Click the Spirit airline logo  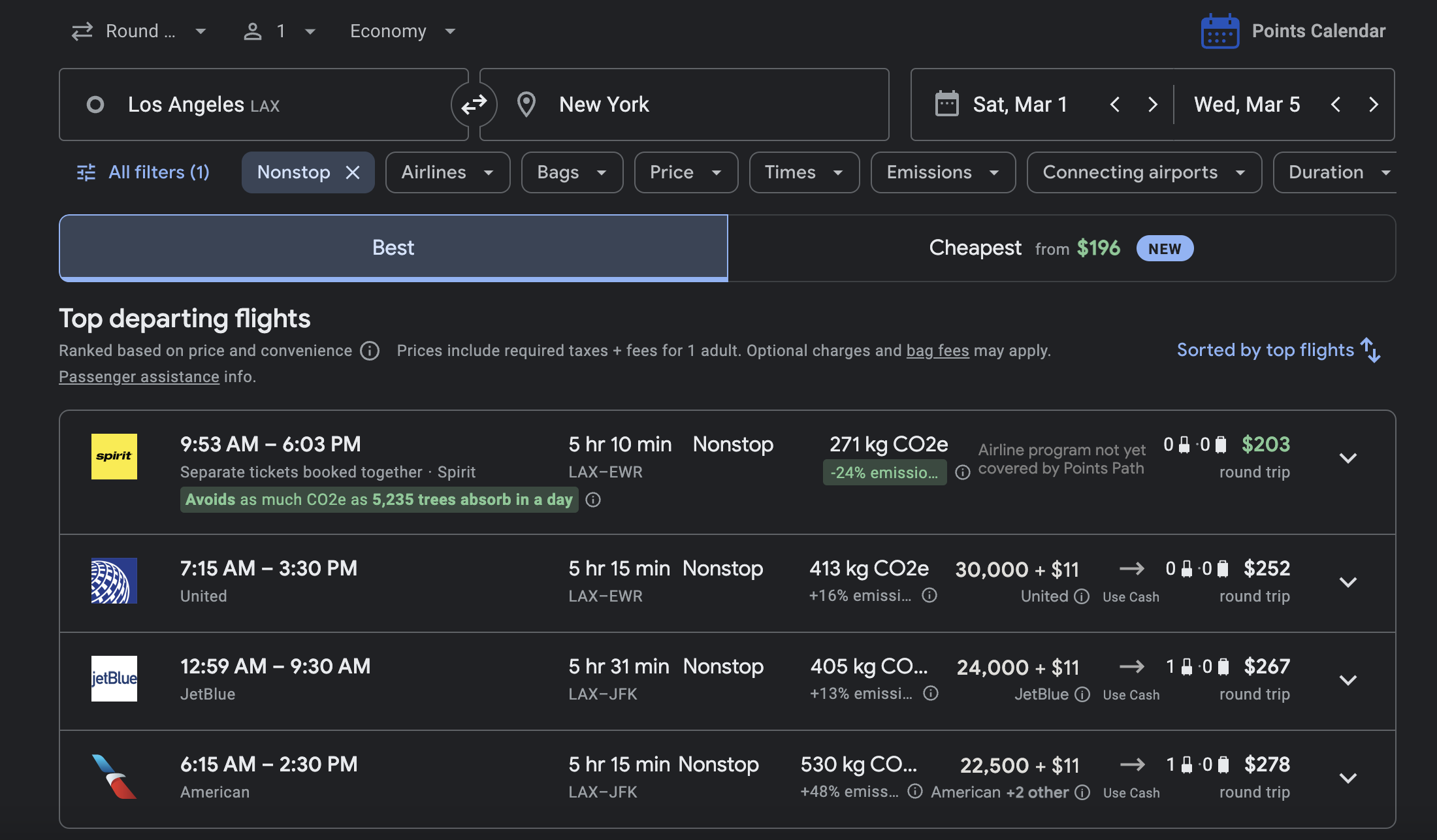point(114,457)
